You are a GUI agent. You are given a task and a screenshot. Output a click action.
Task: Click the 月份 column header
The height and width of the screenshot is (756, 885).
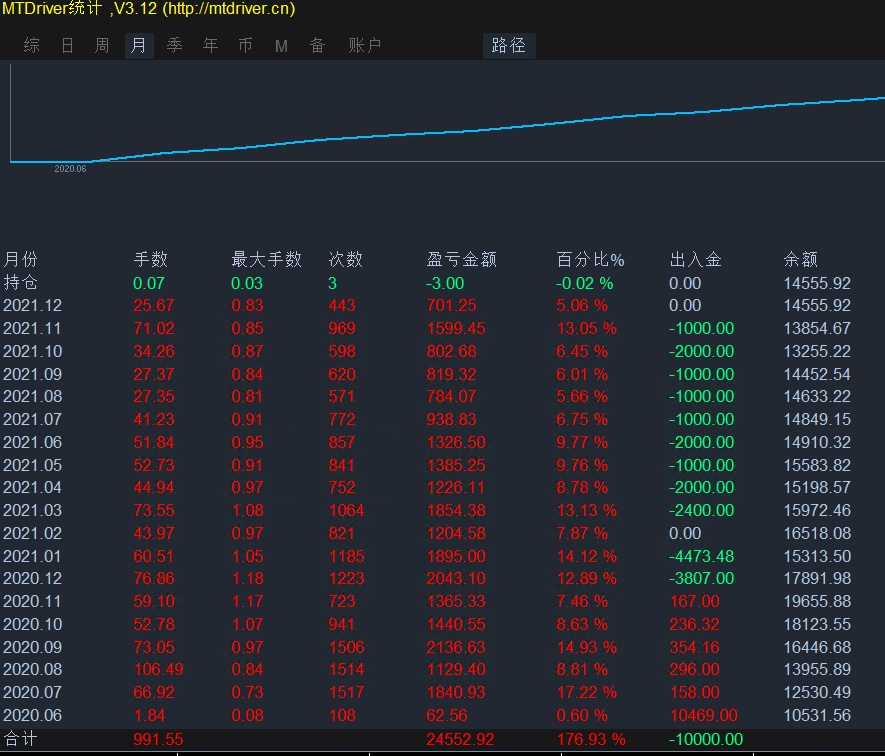coord(21,259)
